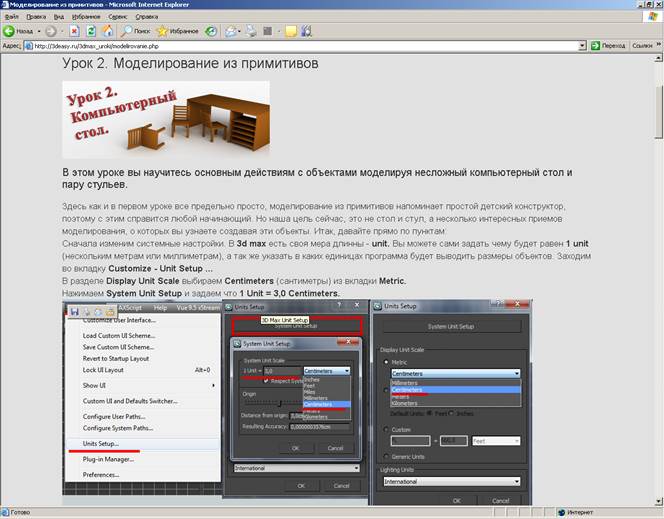Open International dropdown under Lighting Units

[x=452, y=482]
